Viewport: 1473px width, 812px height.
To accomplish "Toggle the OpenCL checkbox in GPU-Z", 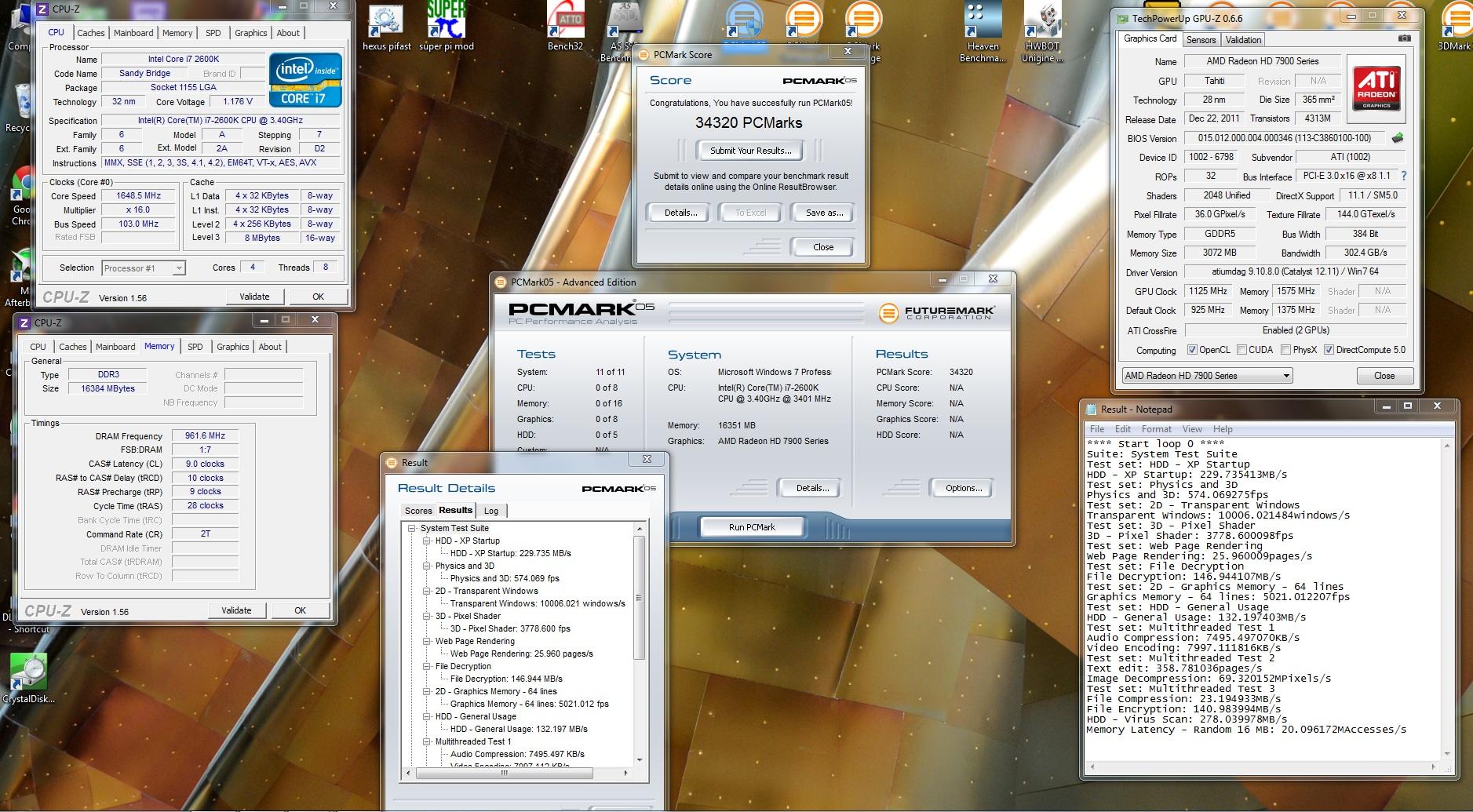I will coord(1192,350).
